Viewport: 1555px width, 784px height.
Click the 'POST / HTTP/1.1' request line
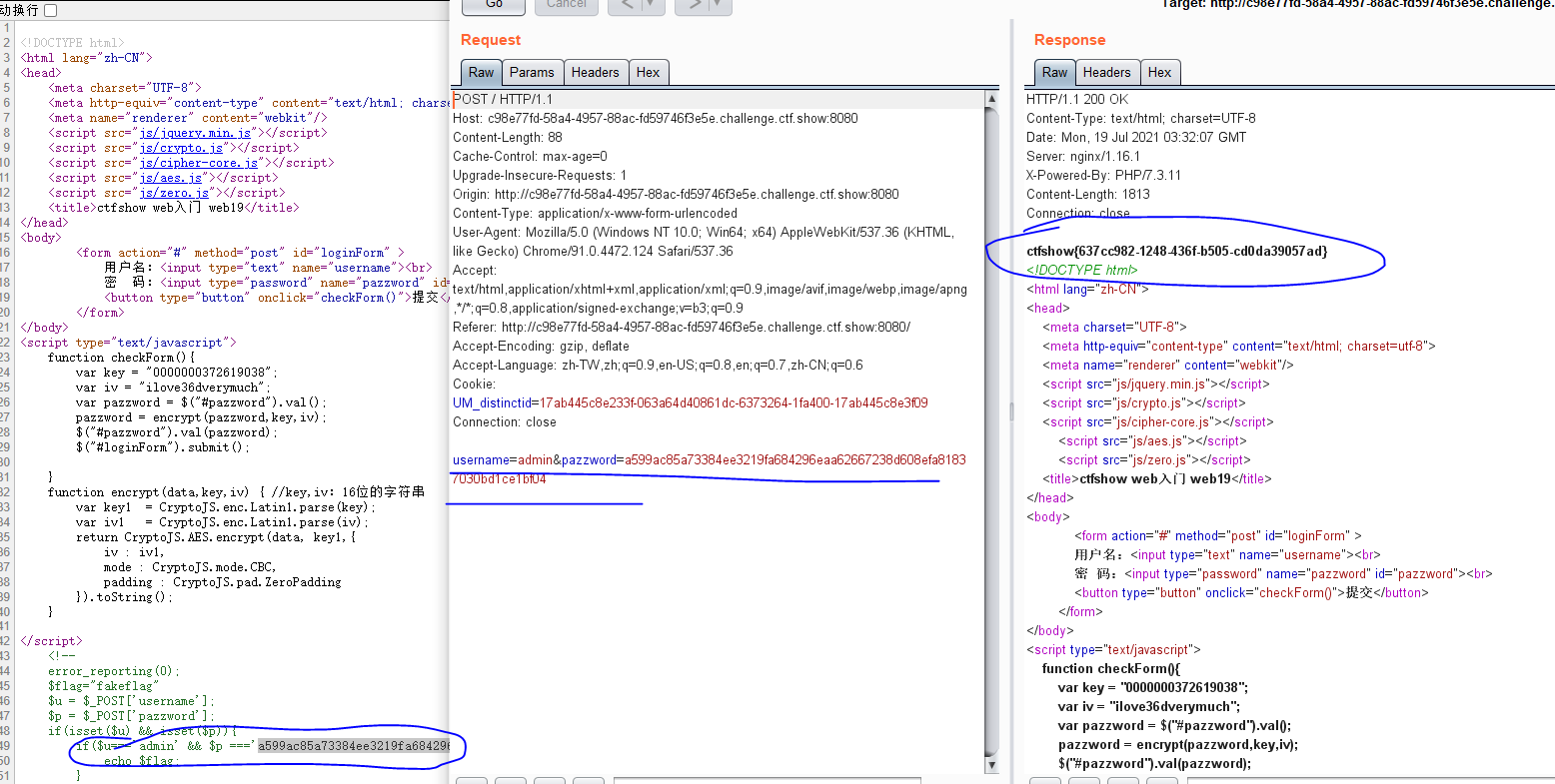(503, 99)
